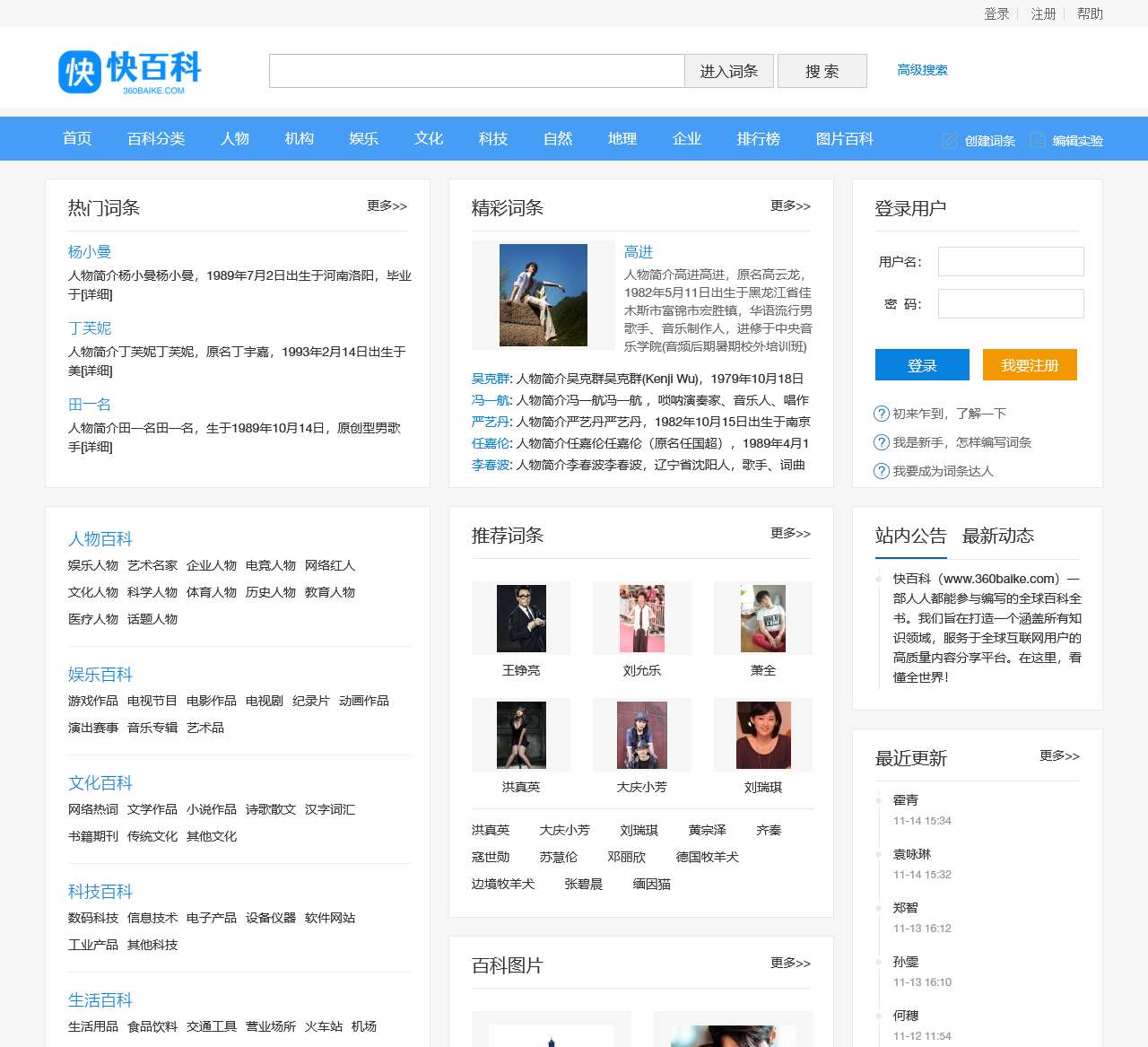This screenshot has height=1047, width=1148.
Task: Open the 人物百科 category heading
Action: point(100,539)
